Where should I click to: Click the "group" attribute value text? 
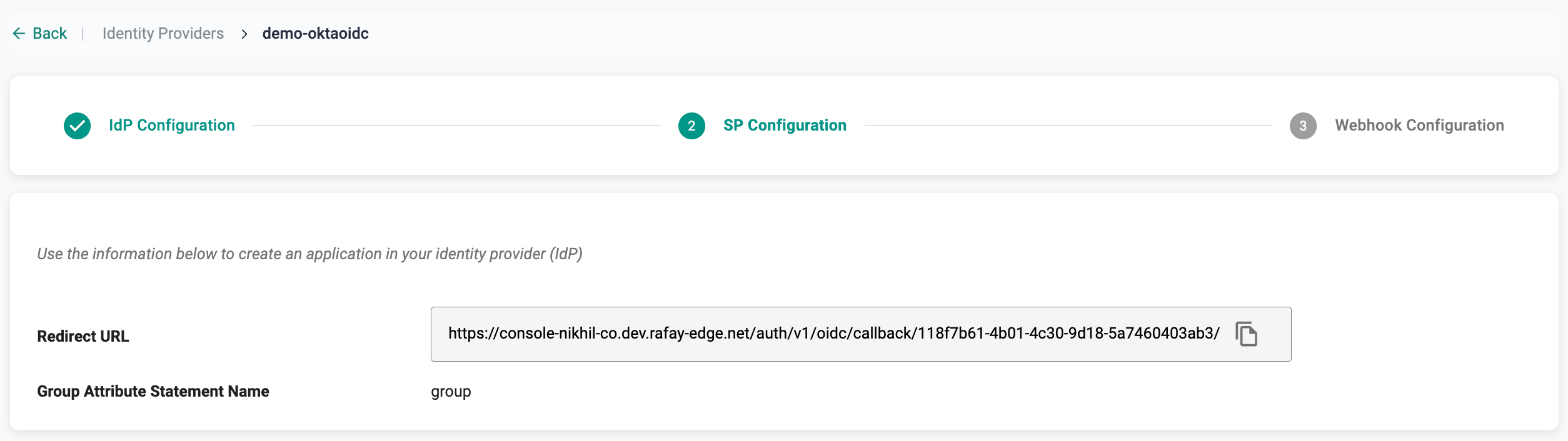[451, 392]
